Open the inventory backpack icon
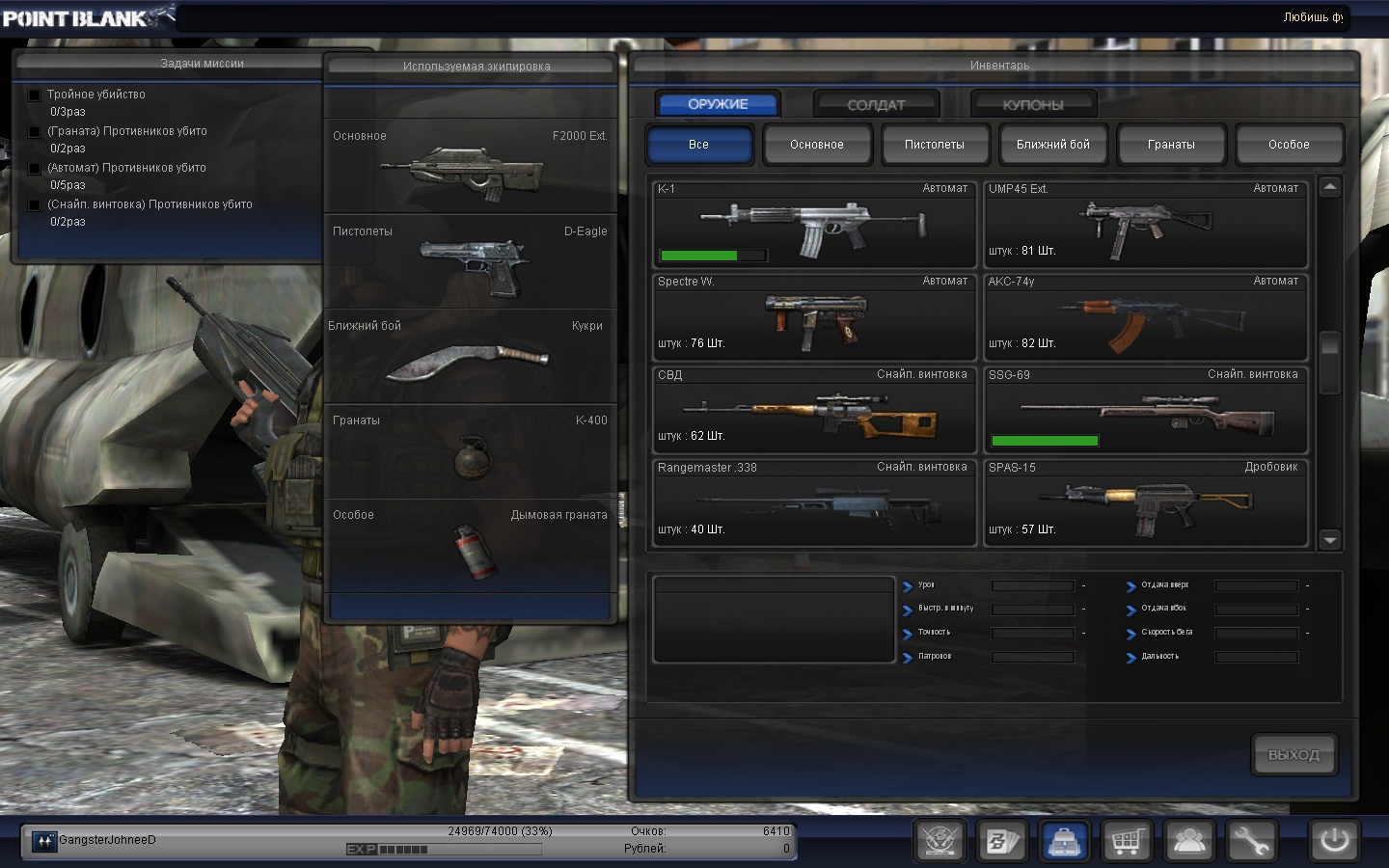The image size is (1389, 868). tap(1064, 841)
